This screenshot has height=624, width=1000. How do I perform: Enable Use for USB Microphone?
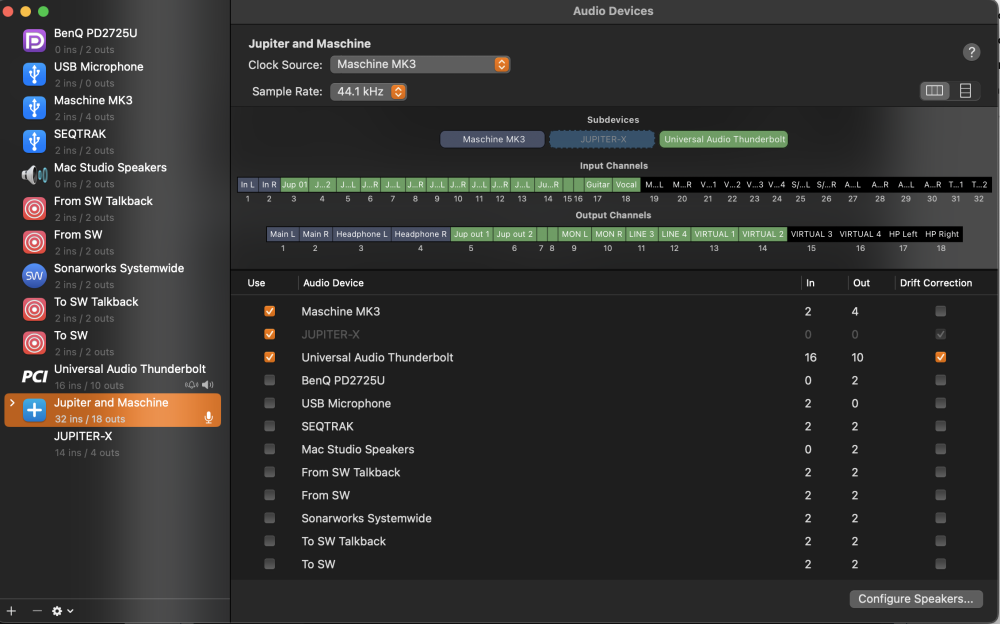tap(270, 403)
